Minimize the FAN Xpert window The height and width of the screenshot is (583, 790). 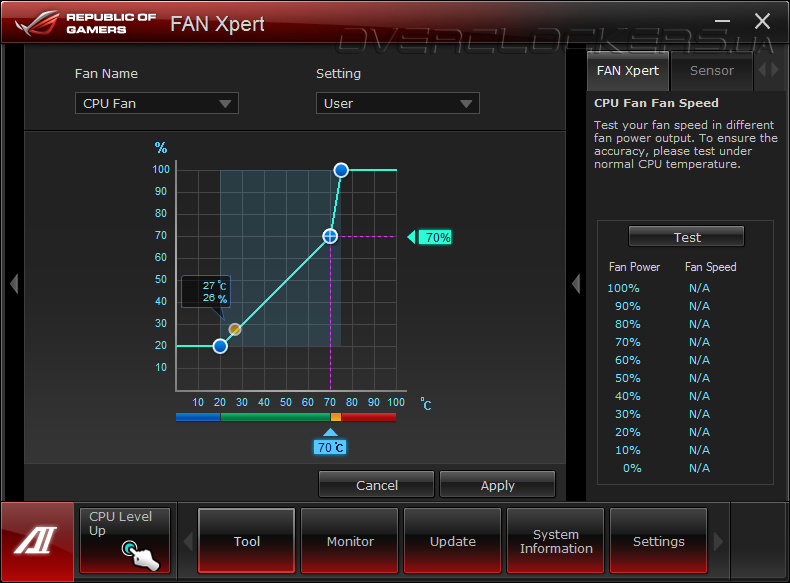coord(722,21)
